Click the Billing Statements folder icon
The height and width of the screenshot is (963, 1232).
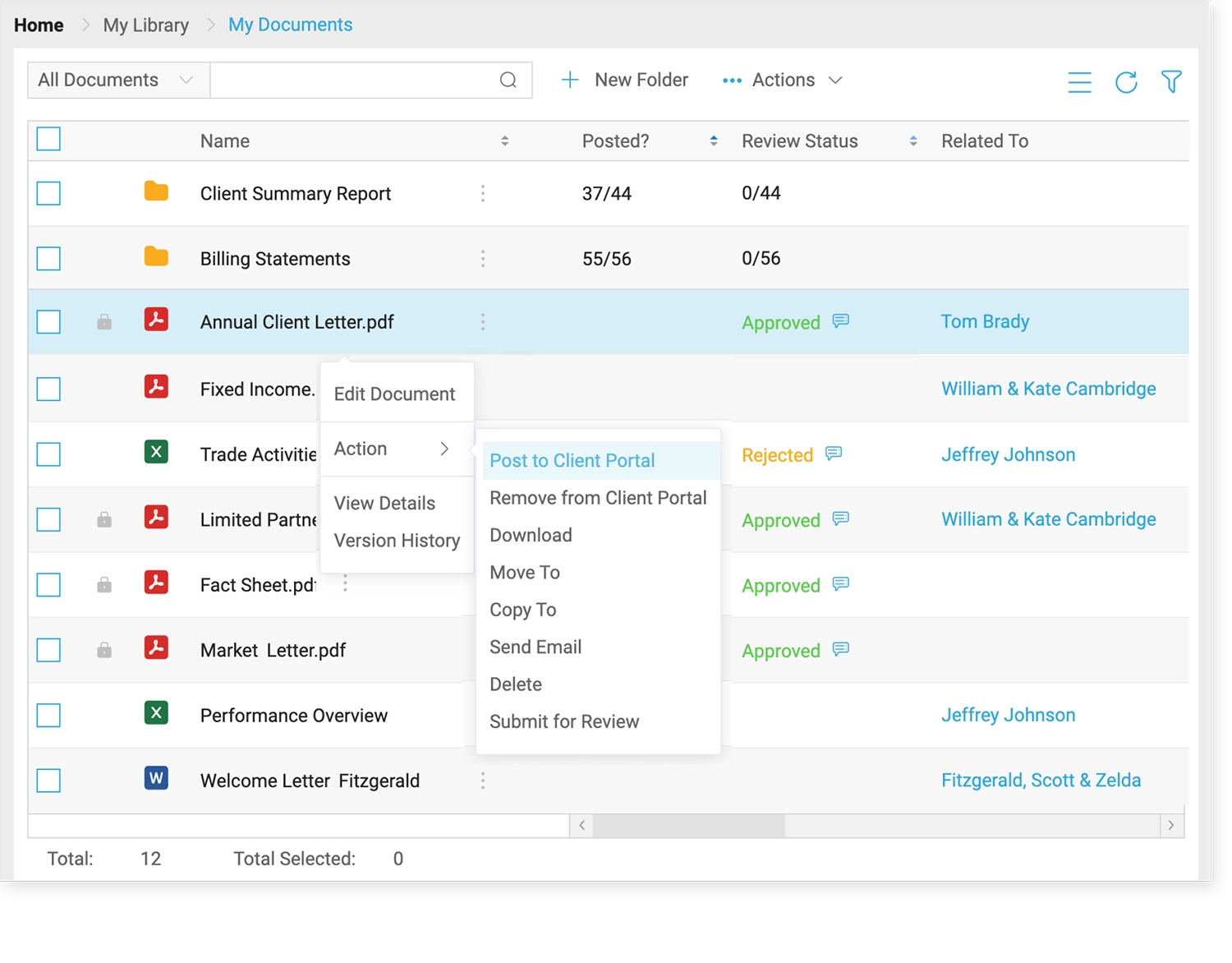[x=156, y=256]
